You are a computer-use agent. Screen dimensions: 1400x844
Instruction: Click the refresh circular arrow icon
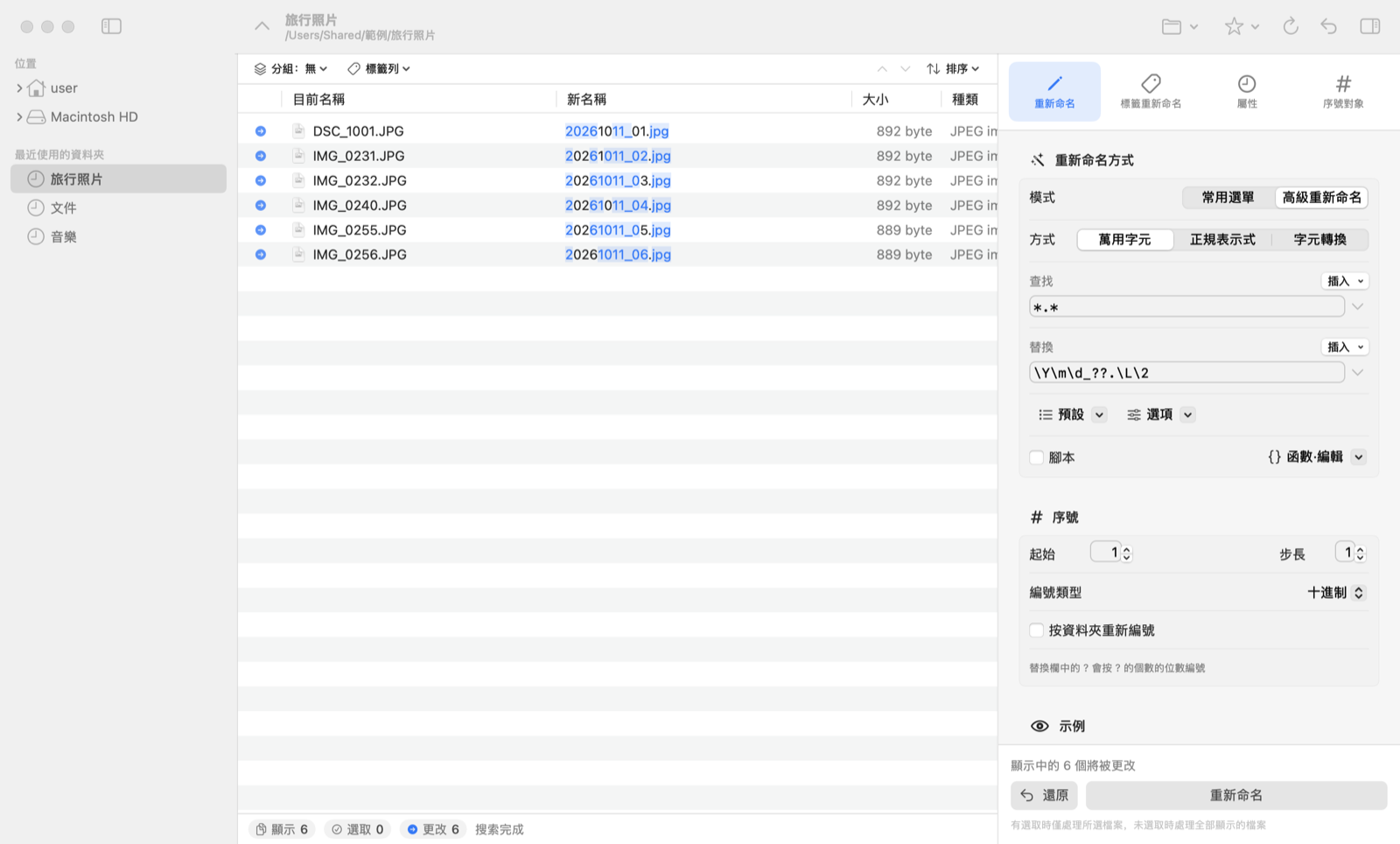(x=1291, y=26)
